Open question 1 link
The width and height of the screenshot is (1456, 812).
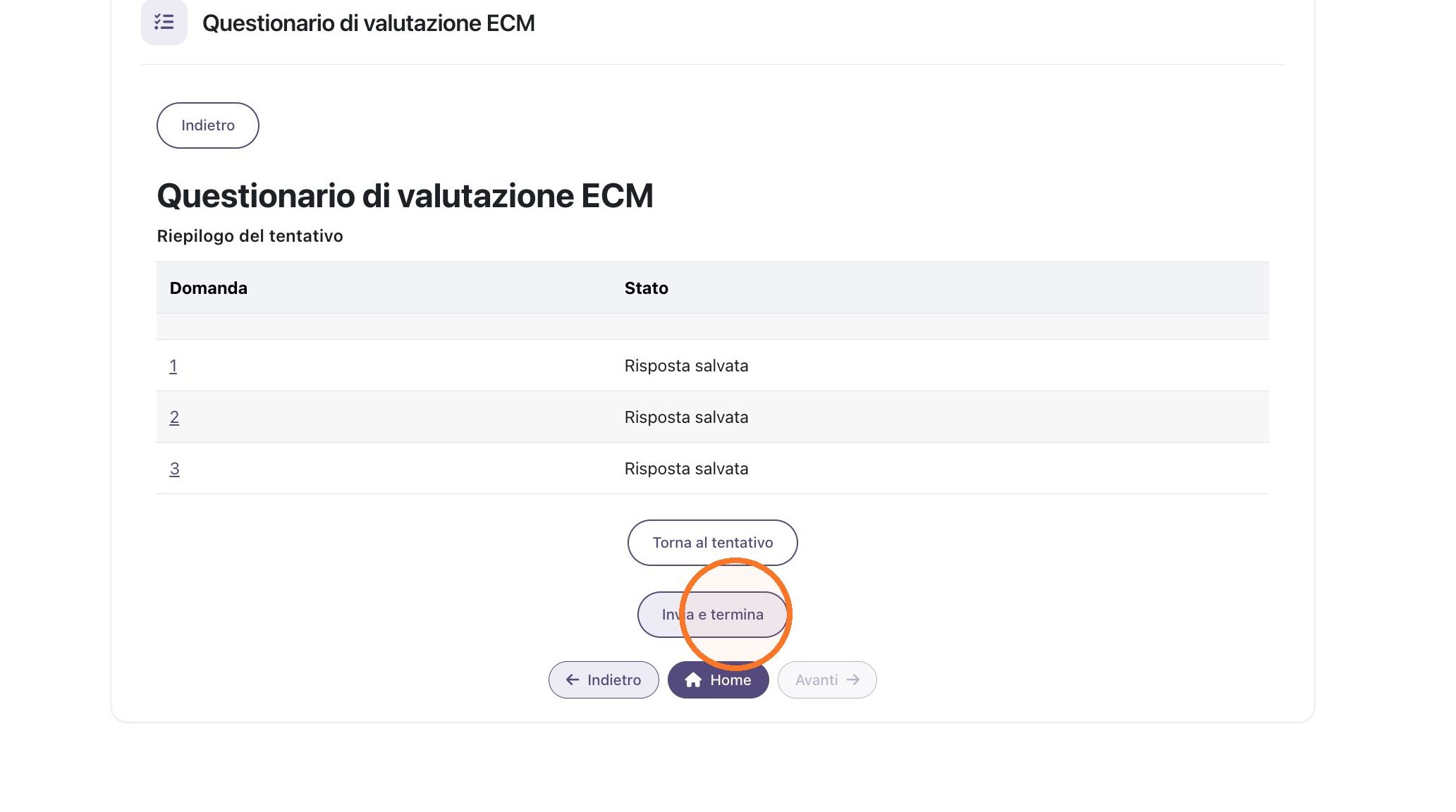pos(173,366)
